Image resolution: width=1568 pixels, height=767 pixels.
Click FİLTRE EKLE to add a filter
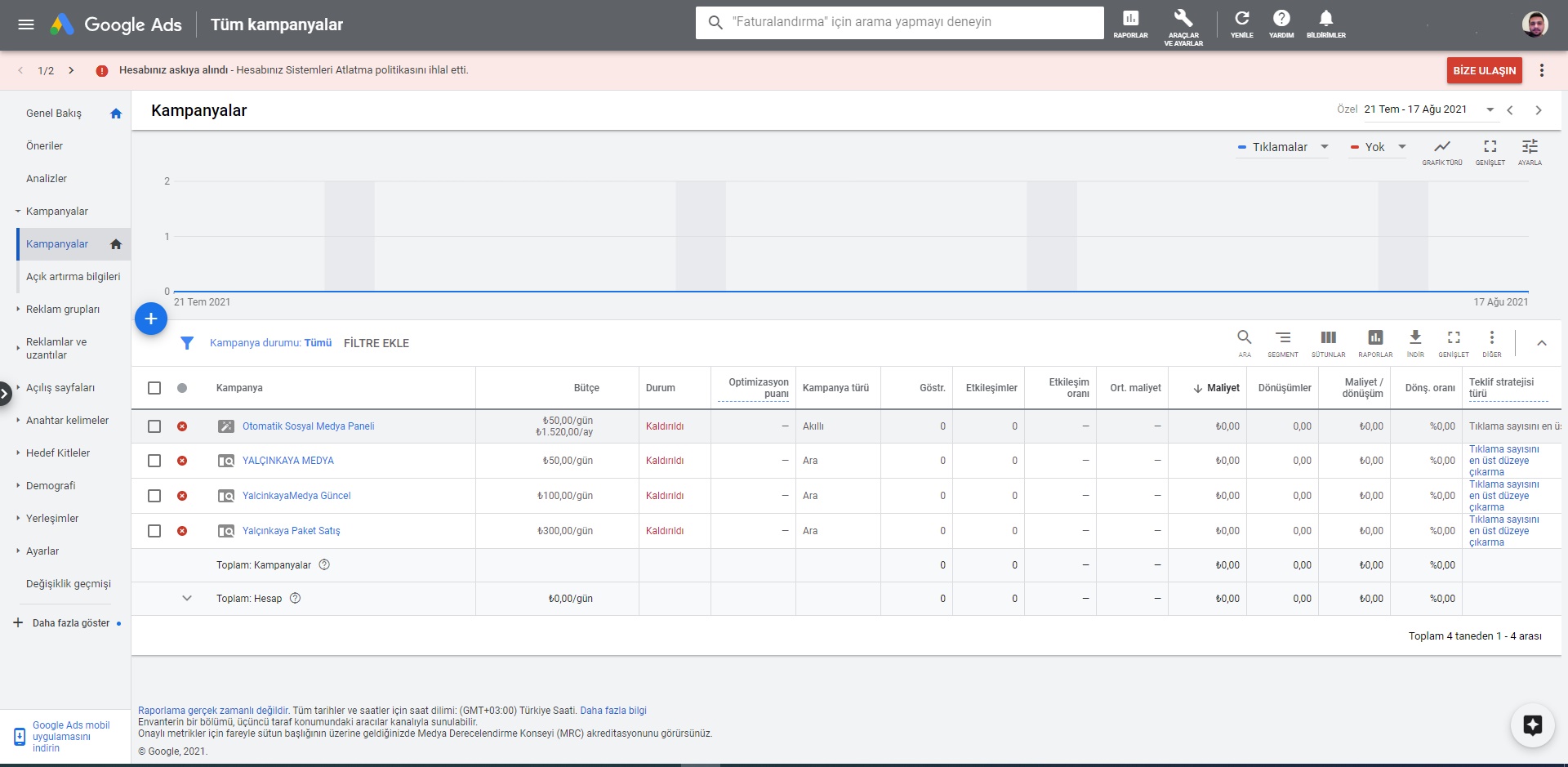click(x=376, y=343)
